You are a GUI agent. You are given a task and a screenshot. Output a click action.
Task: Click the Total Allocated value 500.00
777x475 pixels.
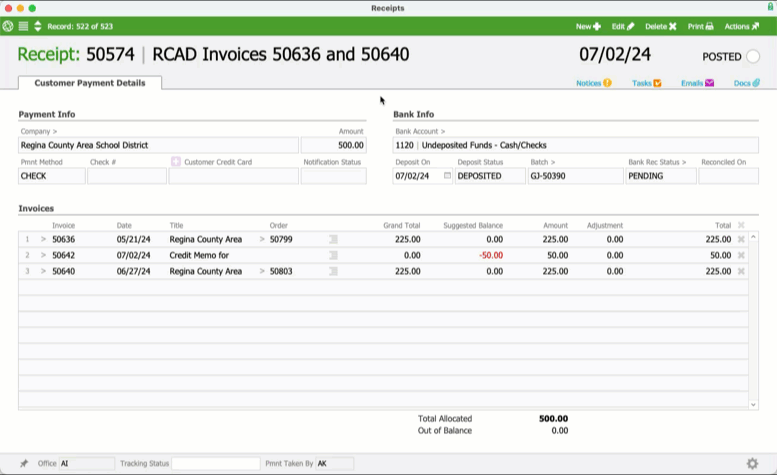coord(554,419)
